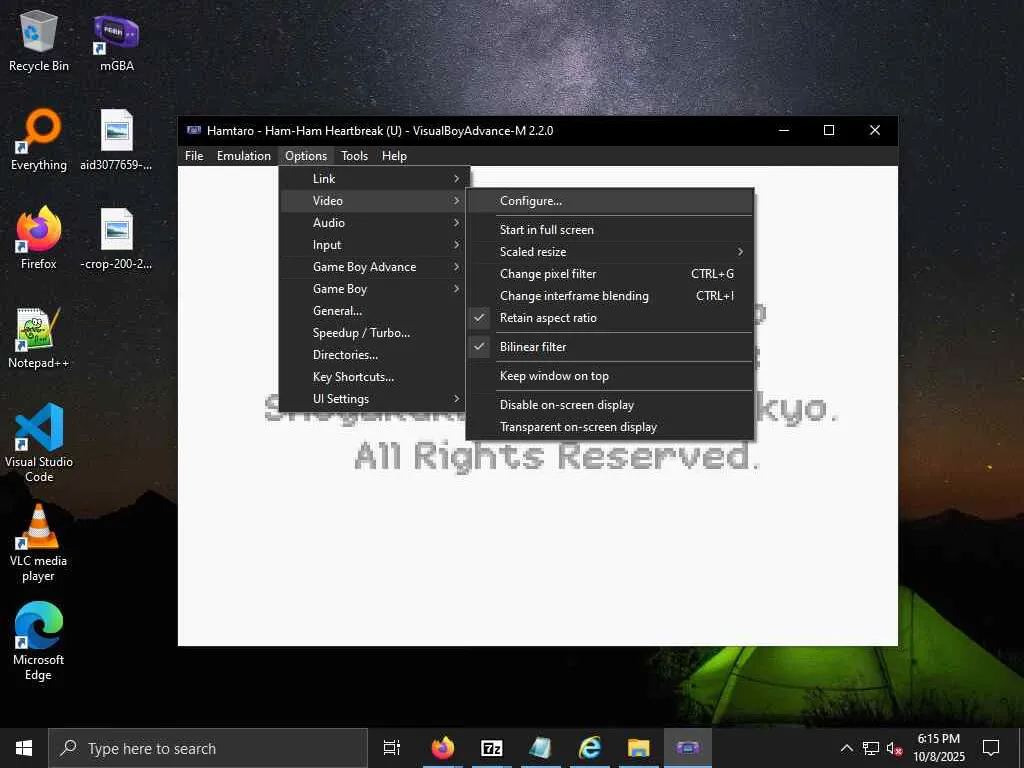Viewport: 1024px width, 768px height.
Task: Click the VisualBoyAdvance taskbar button
Action: [688, 748]
